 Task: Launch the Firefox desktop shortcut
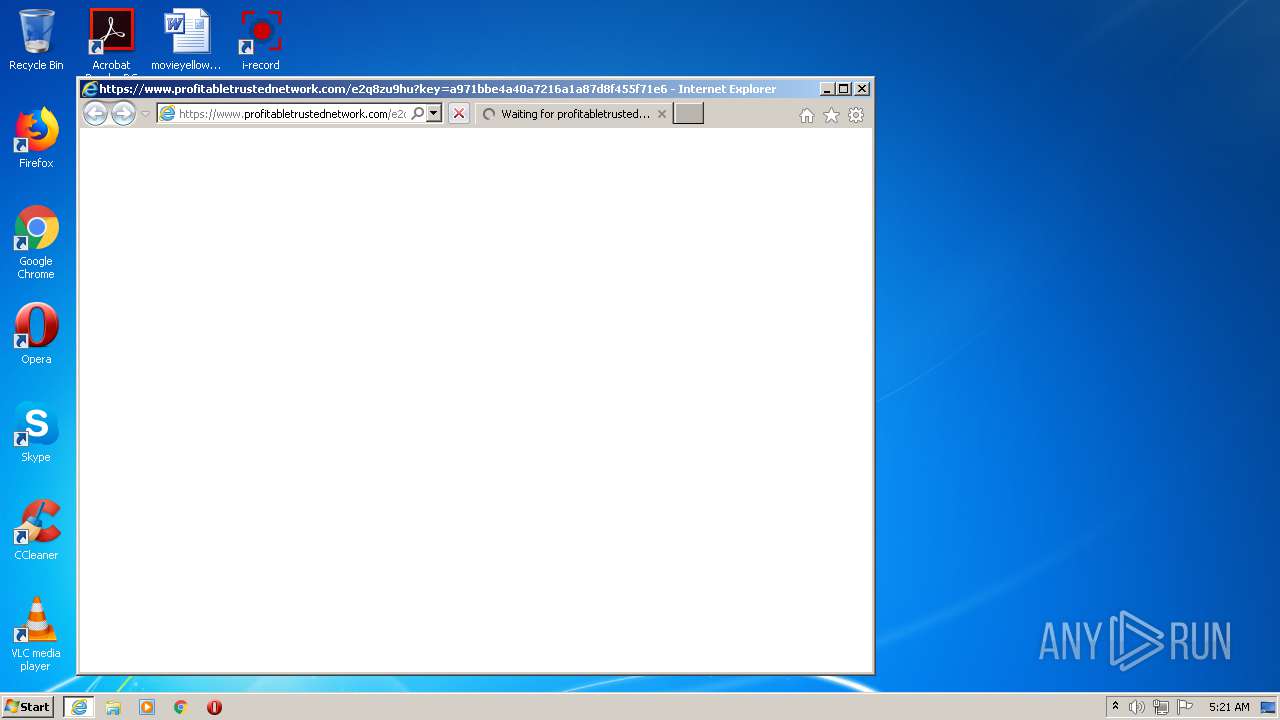(x=36, y=138)
